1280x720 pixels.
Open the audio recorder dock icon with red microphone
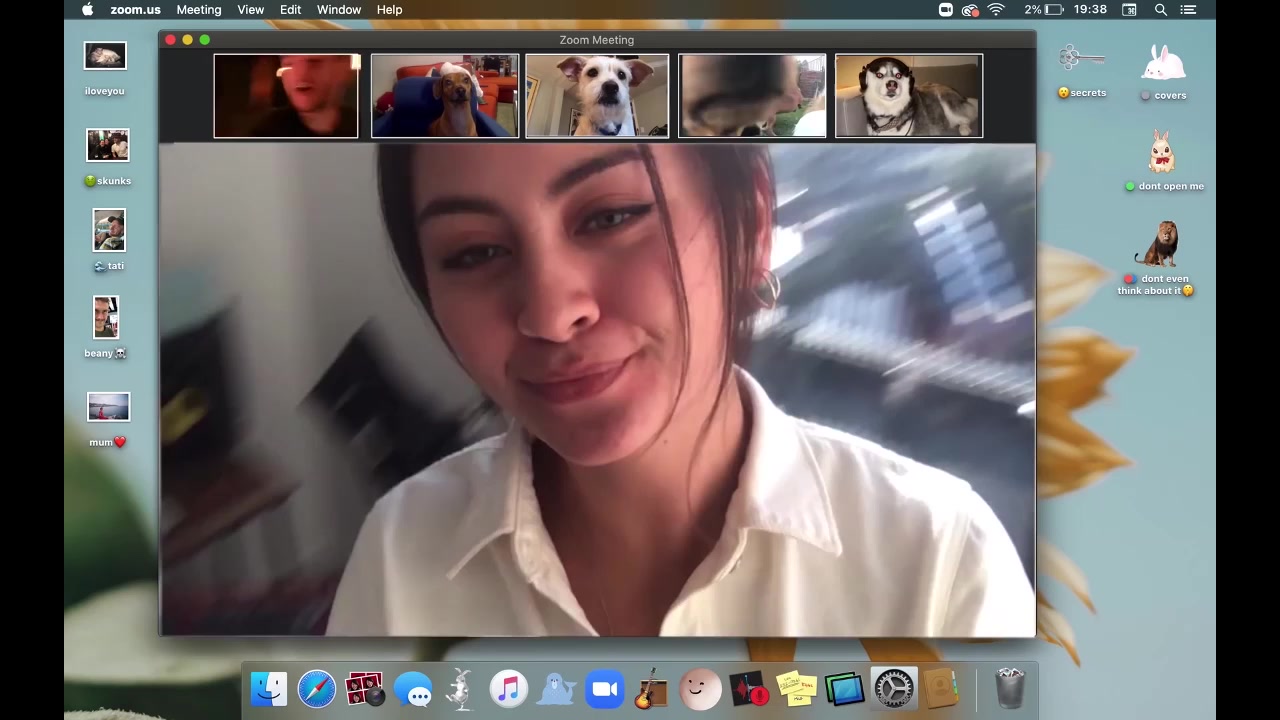749,689
